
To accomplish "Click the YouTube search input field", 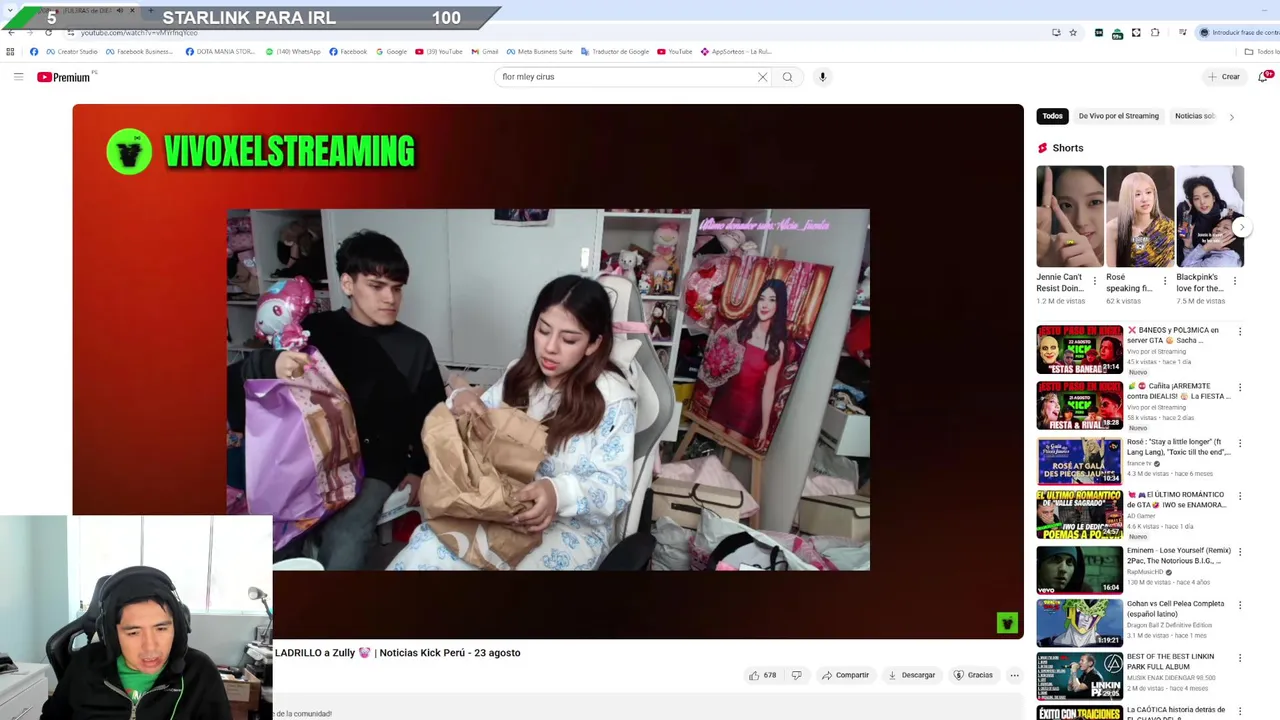I will (625, 77).
